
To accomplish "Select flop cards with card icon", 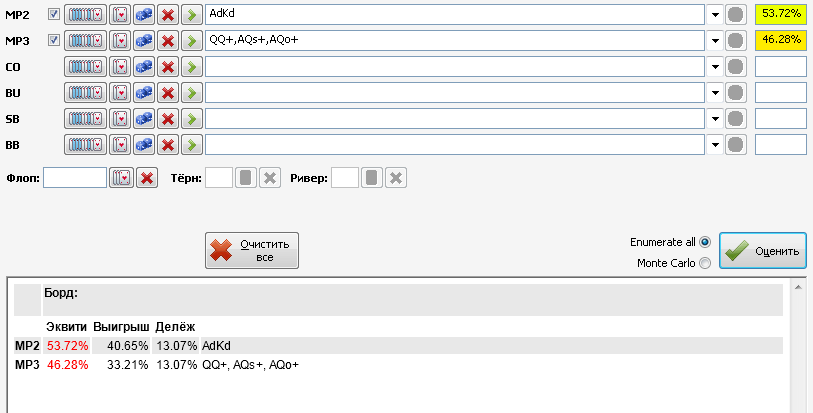I will pyautogui.click(x=121, y=178).
